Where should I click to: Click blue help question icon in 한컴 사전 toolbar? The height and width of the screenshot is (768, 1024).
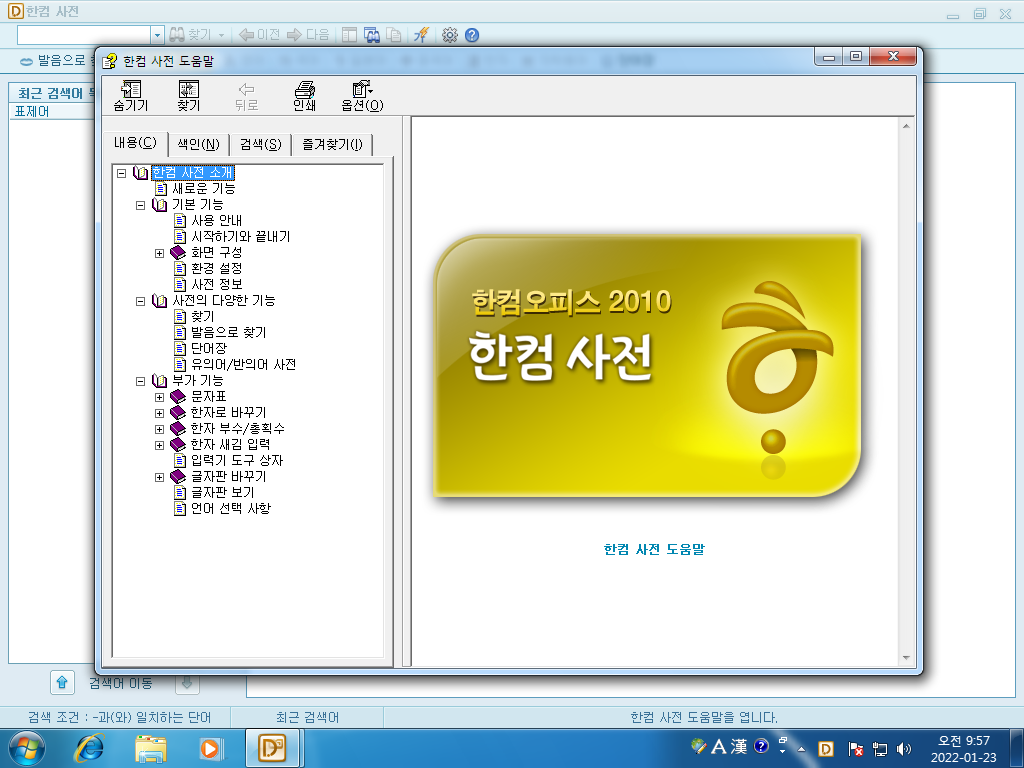[472, 35]
